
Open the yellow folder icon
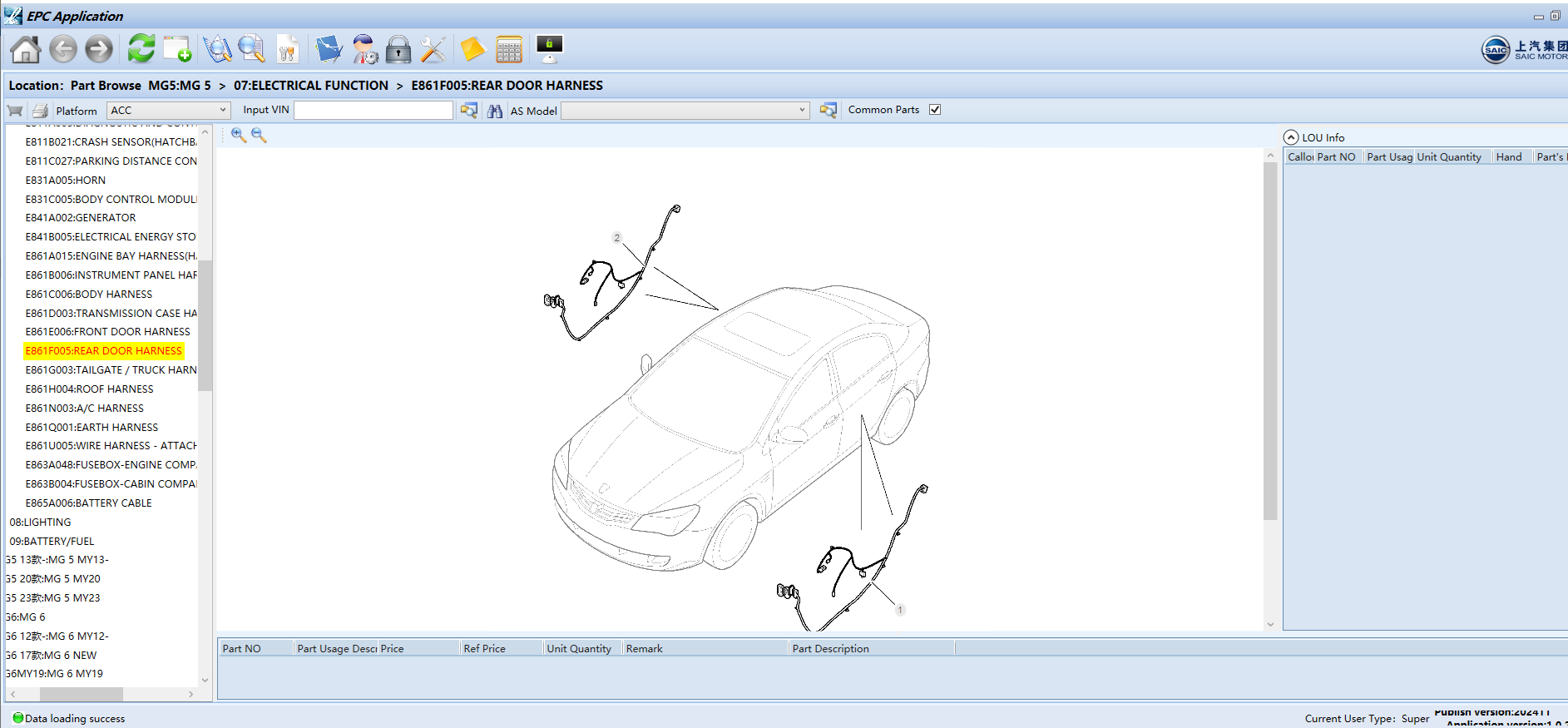(472, 49)
